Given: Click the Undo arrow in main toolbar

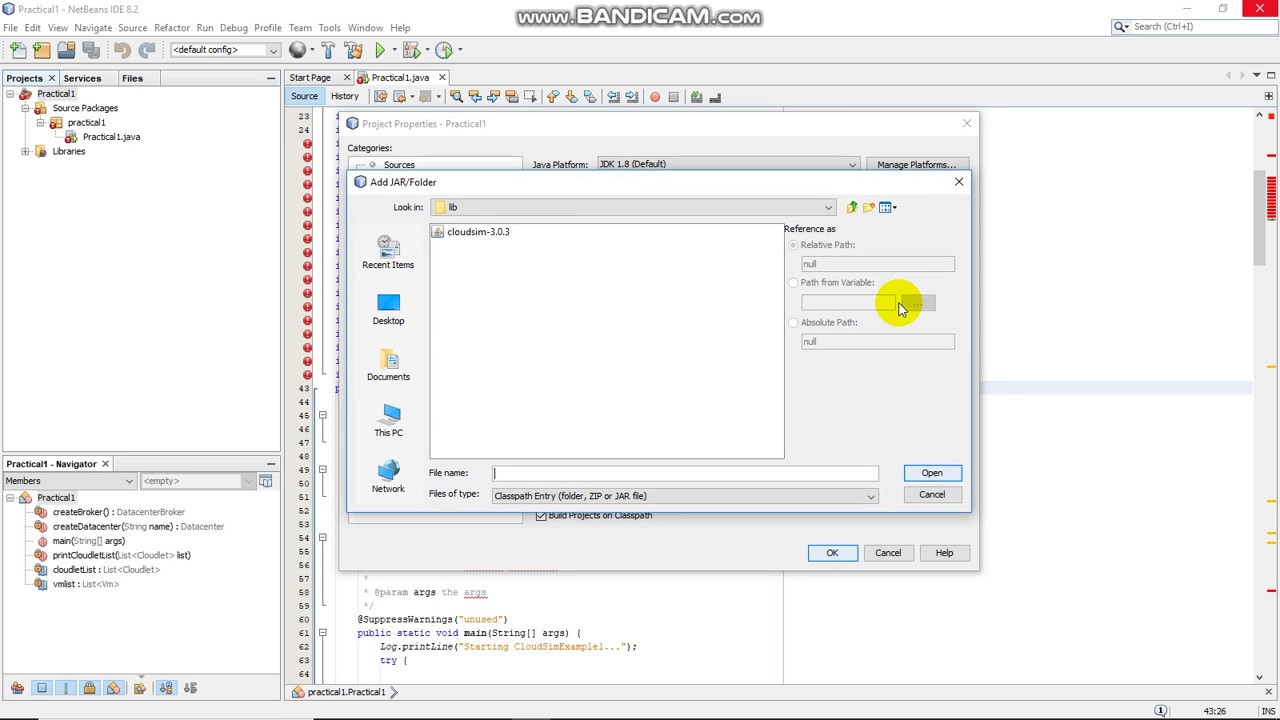Looking at the screenshot, I should coord(122,50).
